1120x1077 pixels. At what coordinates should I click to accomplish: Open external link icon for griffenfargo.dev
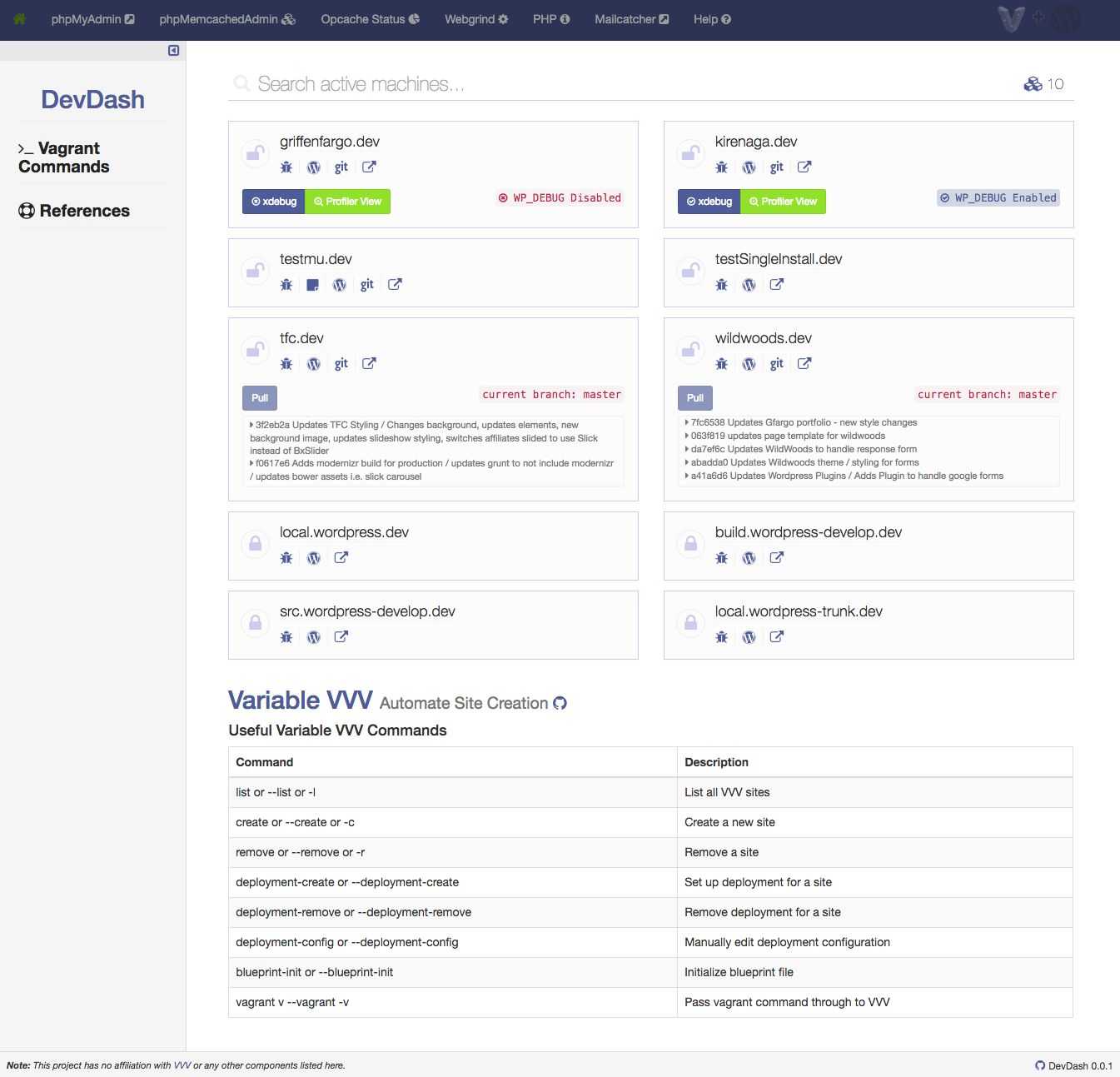pyautogui.click(x=369, y=167)
